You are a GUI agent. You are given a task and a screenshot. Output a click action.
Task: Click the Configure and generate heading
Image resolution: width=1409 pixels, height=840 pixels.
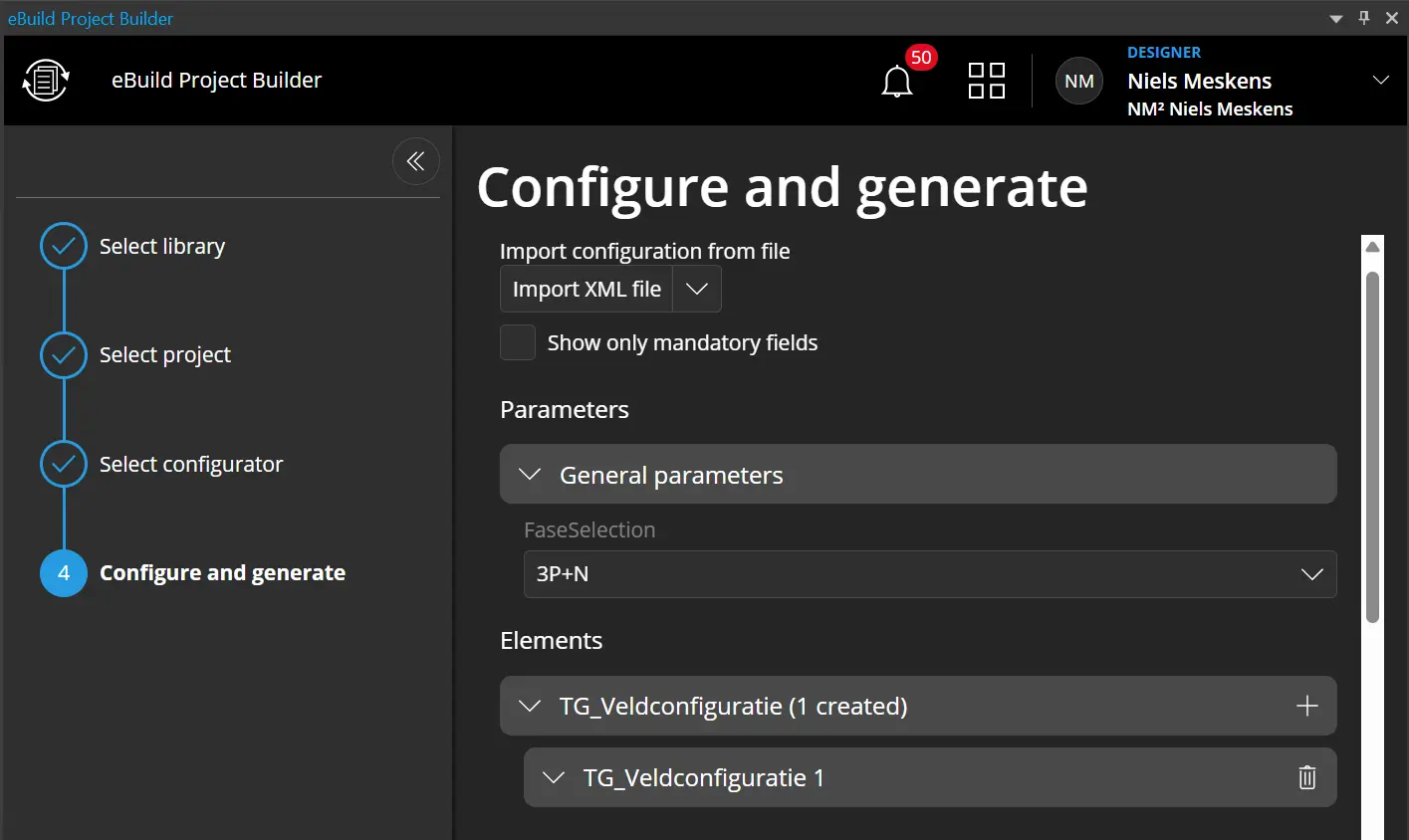pos(782,186)
